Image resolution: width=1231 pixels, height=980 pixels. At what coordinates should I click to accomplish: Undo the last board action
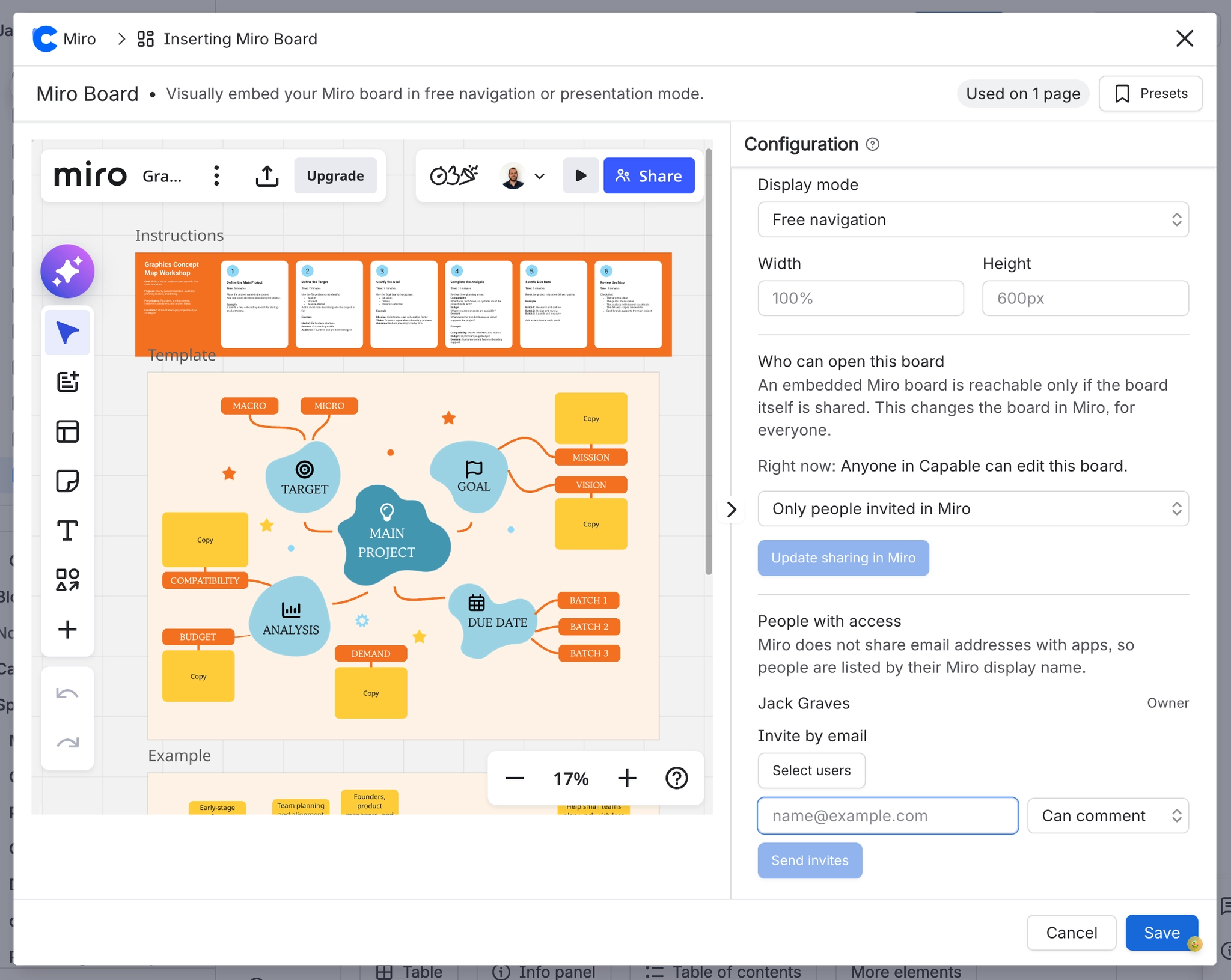[67, 694]
